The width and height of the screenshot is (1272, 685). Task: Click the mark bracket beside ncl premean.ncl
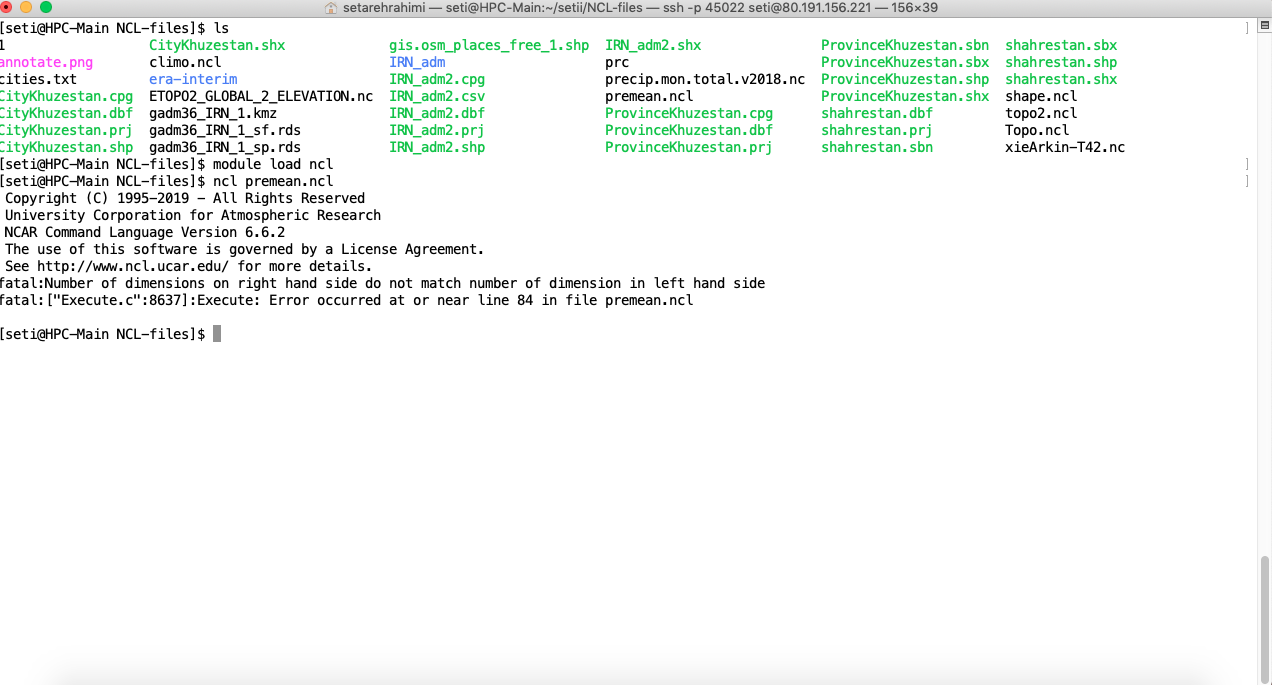pos(1246,181)
